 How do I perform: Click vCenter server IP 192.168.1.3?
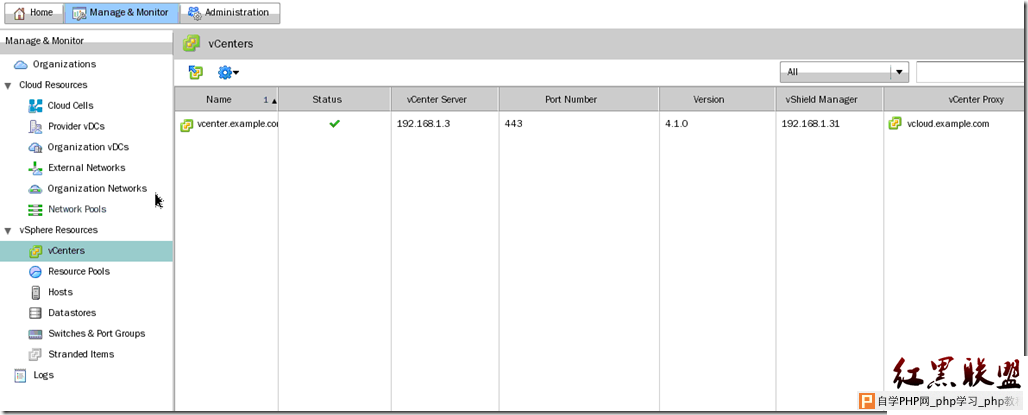pyautogui.click(x=424, y=124)
